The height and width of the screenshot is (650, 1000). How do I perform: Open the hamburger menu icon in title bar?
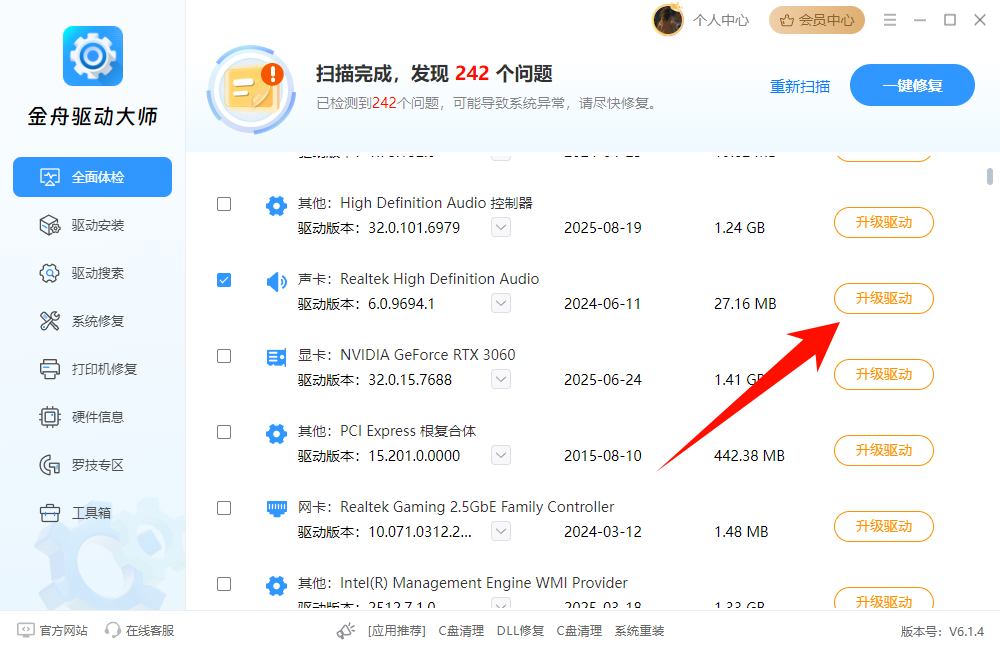pos(890,20)
